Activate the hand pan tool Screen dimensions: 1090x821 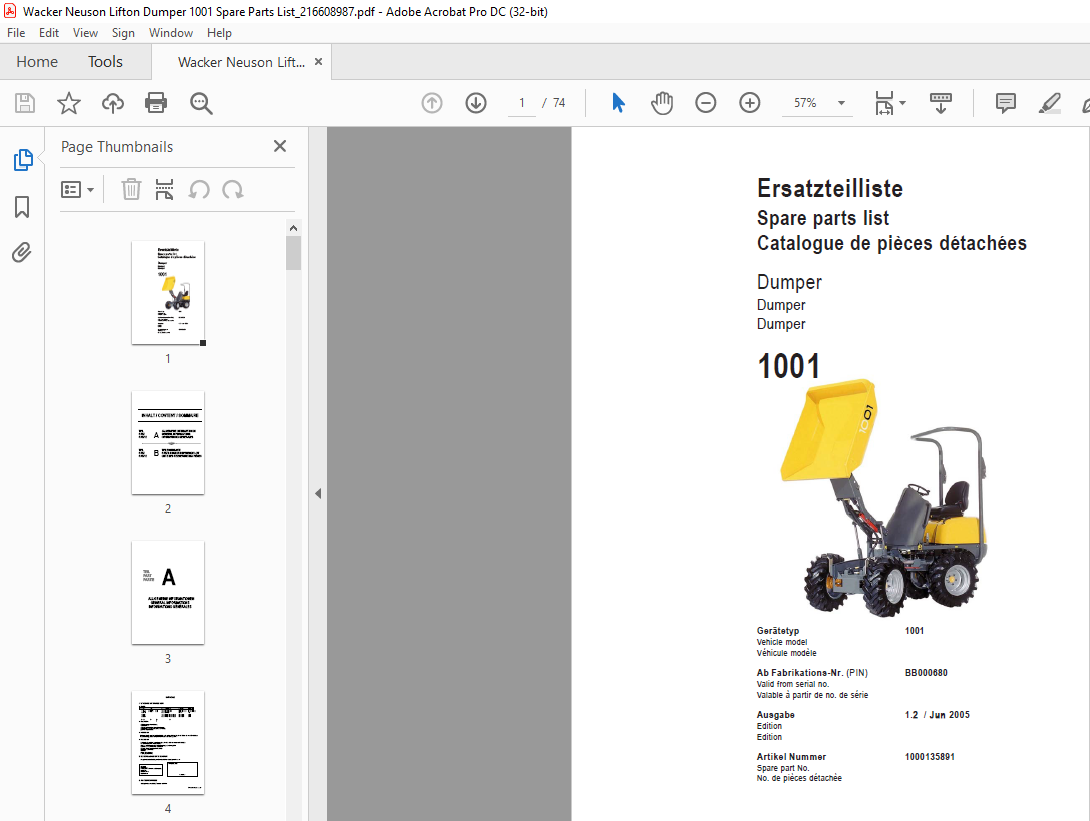point(662,103)
